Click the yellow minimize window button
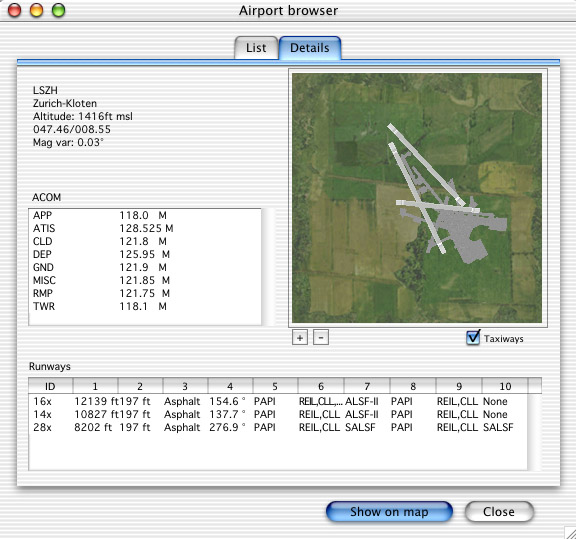 tap(36, 10)
